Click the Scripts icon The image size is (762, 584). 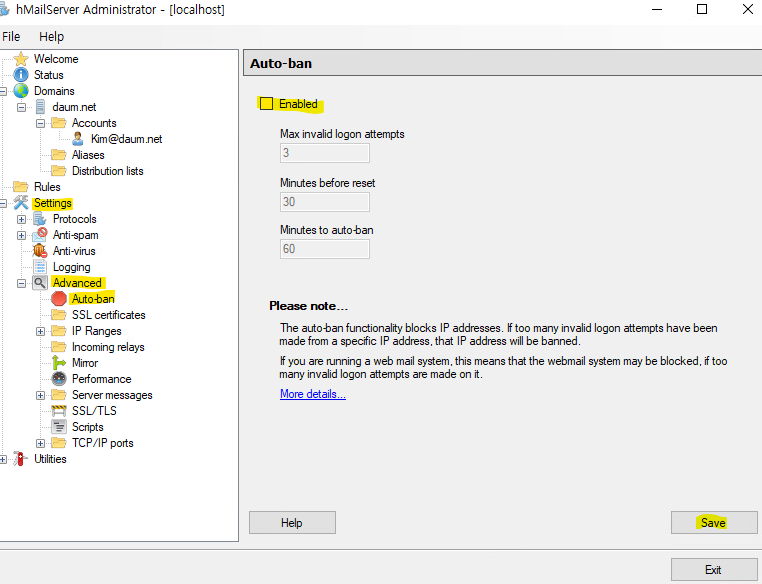[x=59, y=427]
